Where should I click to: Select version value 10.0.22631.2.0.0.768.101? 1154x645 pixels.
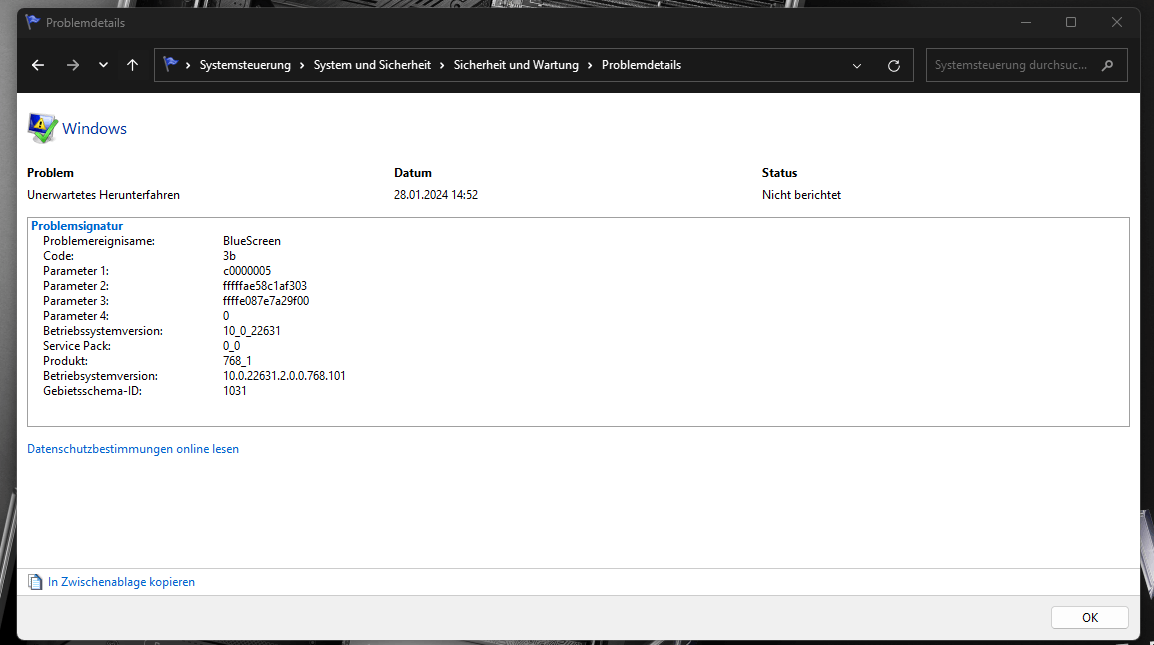coord(284,376)
